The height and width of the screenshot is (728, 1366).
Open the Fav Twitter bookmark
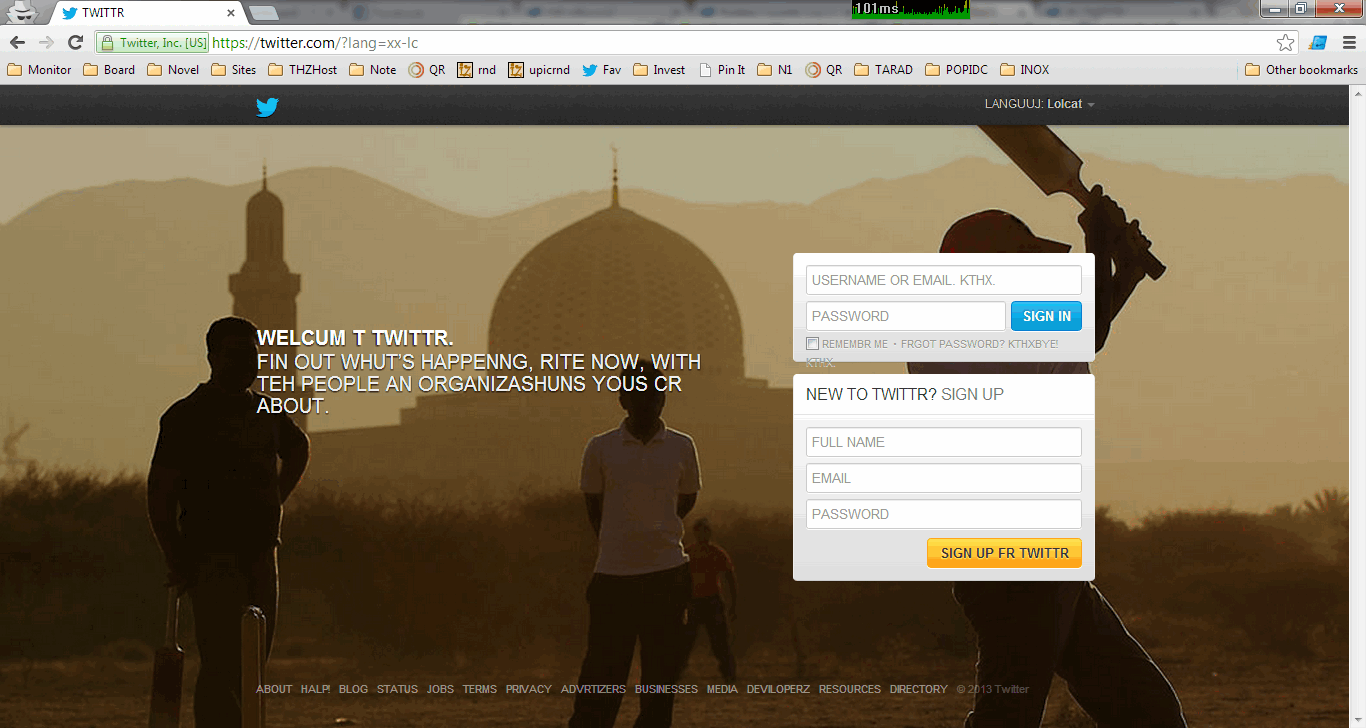click(602, 70)
